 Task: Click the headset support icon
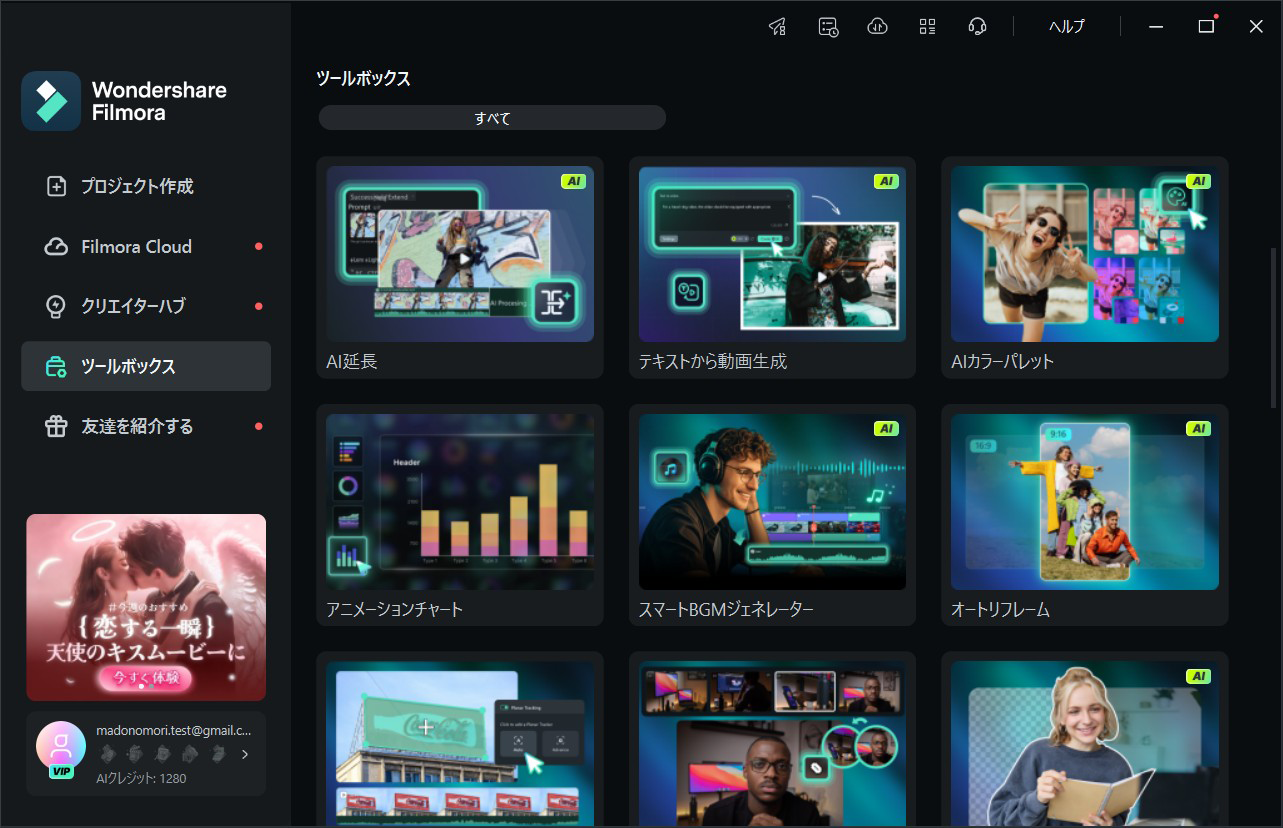pyautogui.click(x=977, y=26)
